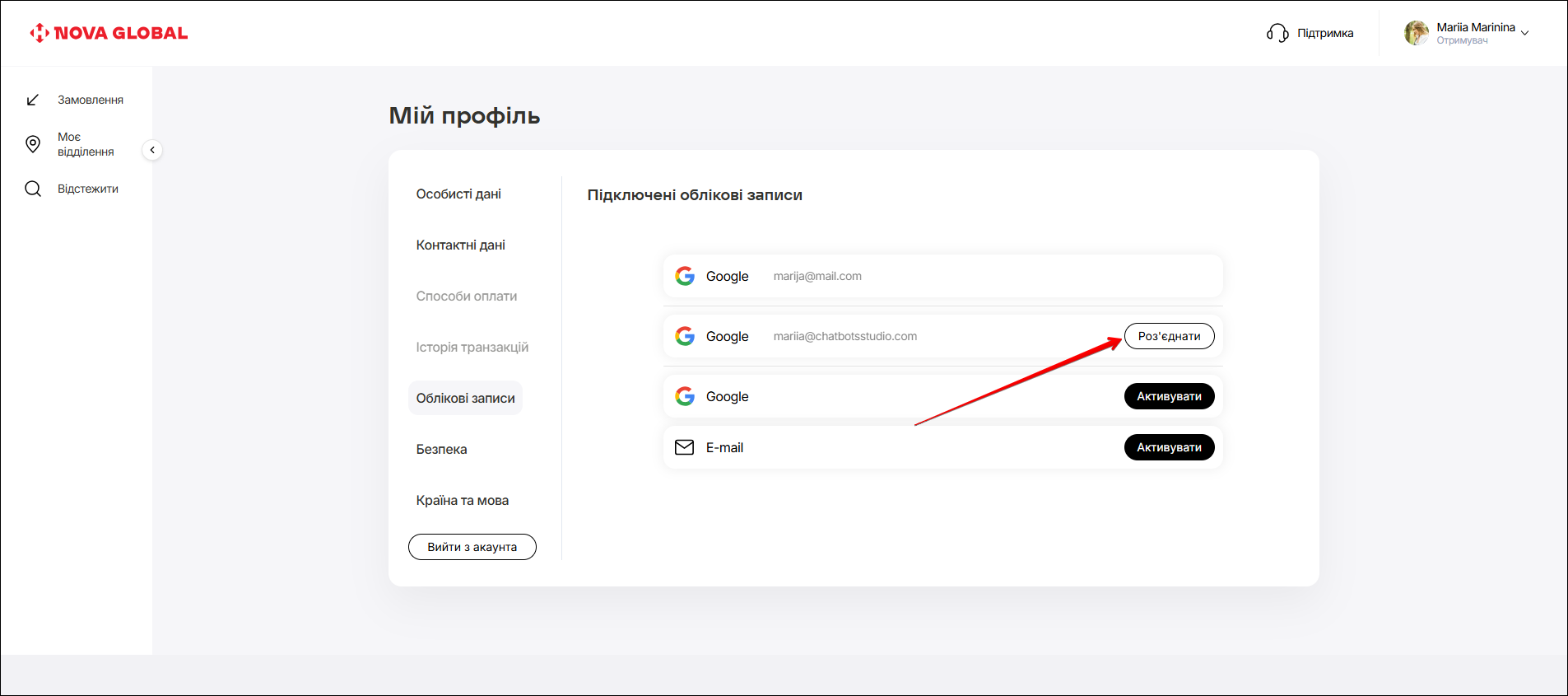Screen dimensions: 1568x696
Task: Click the Nova Global logo
Action: pos(109,33)
